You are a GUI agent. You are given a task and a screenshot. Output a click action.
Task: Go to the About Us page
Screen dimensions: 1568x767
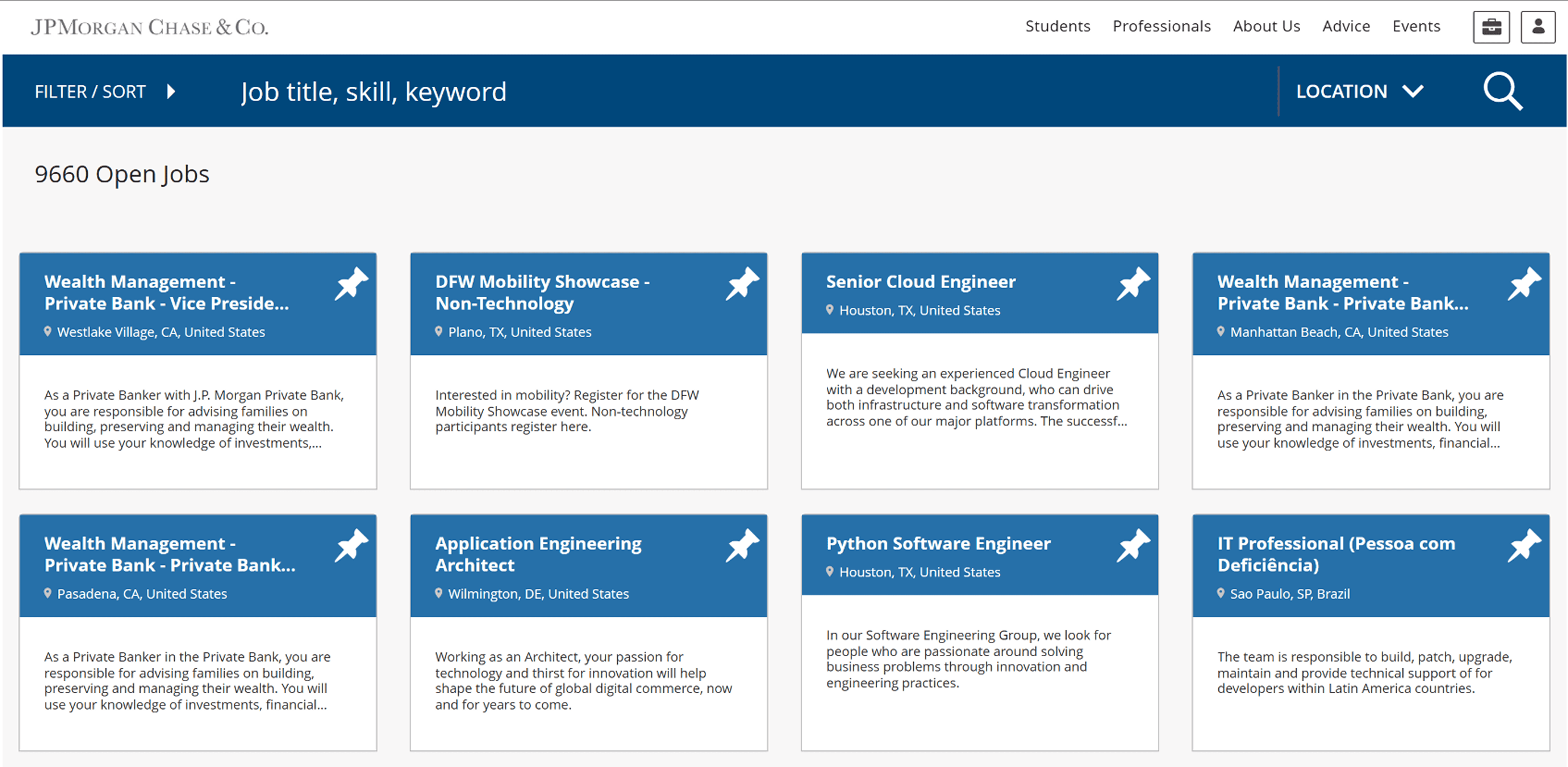coord(1266,26)
